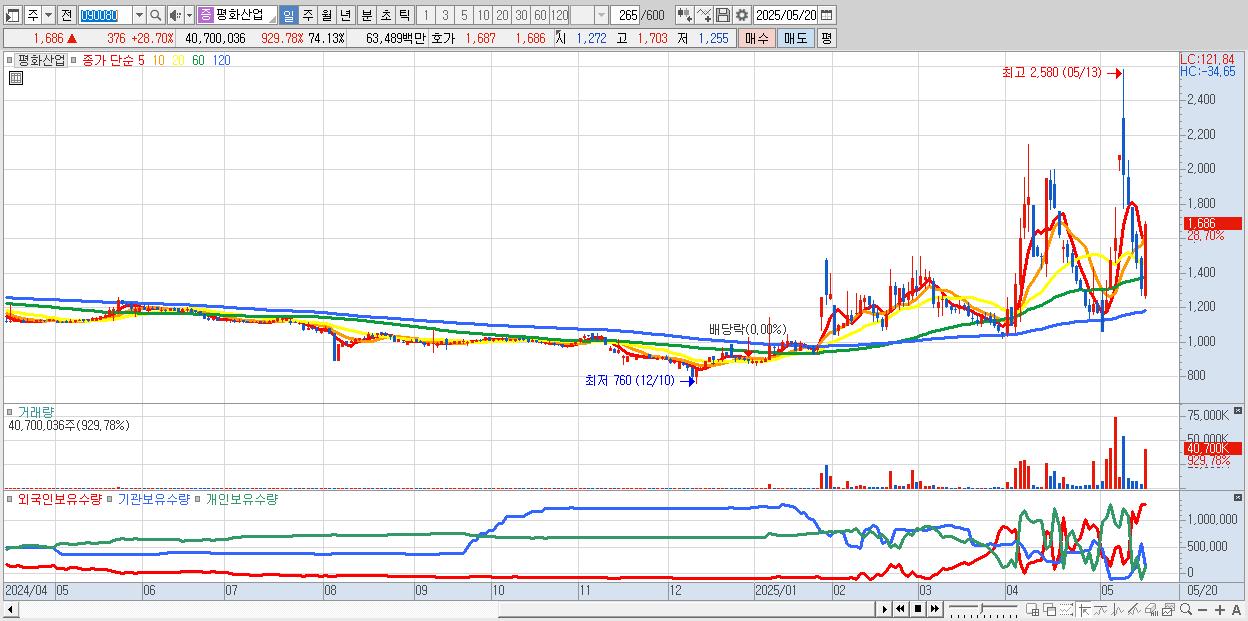Click the zigzag trend line icon
This screenshot has height=621, width=1248.
[1100, 609]
